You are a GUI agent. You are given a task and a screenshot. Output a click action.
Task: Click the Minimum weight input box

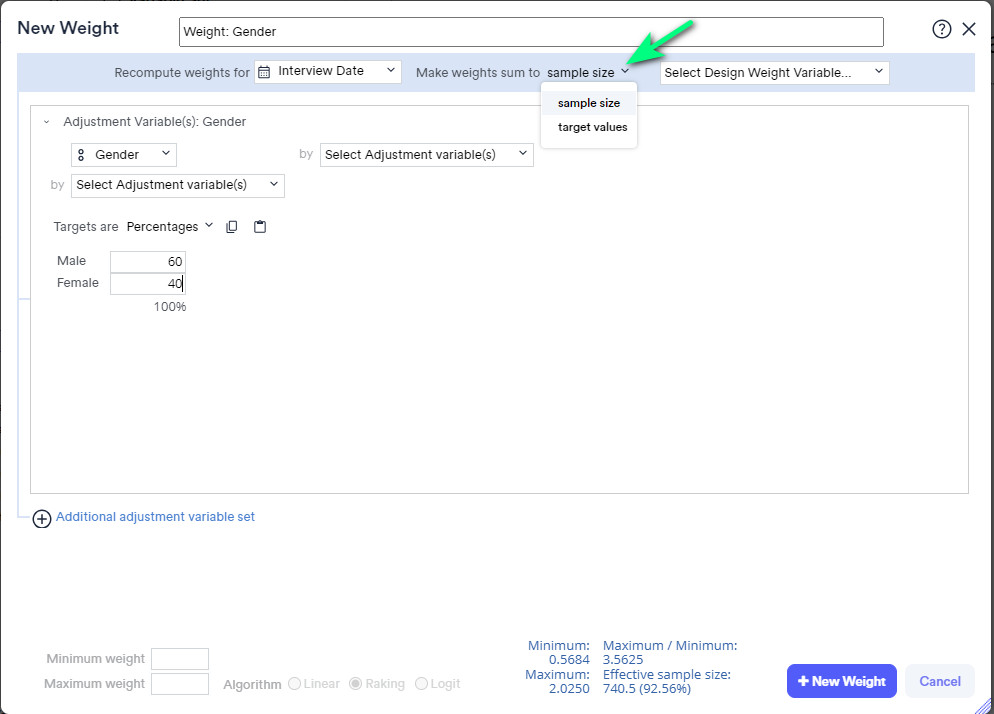180,659
